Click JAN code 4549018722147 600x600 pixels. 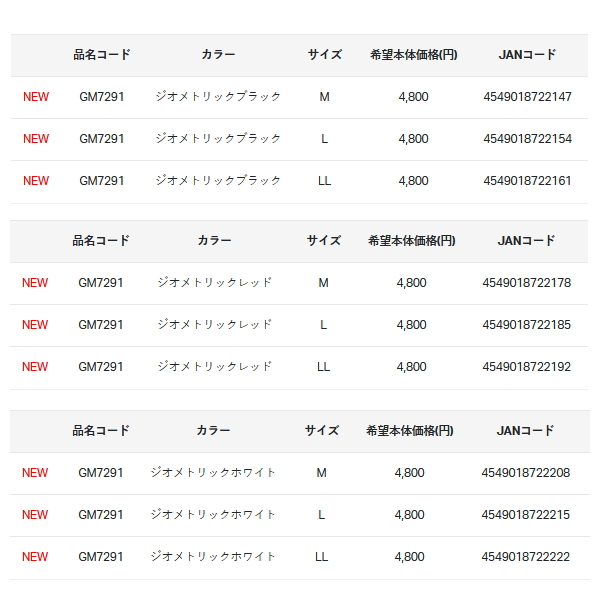527,97
